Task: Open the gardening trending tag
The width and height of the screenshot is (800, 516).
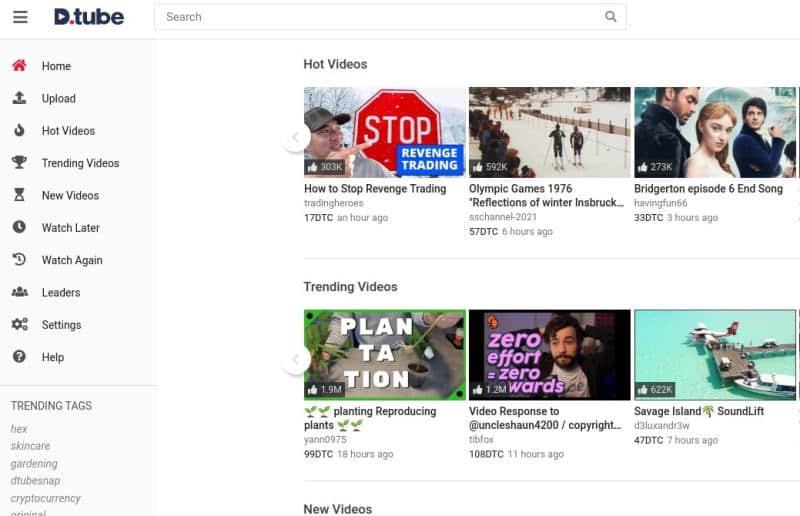Action: 34,464
